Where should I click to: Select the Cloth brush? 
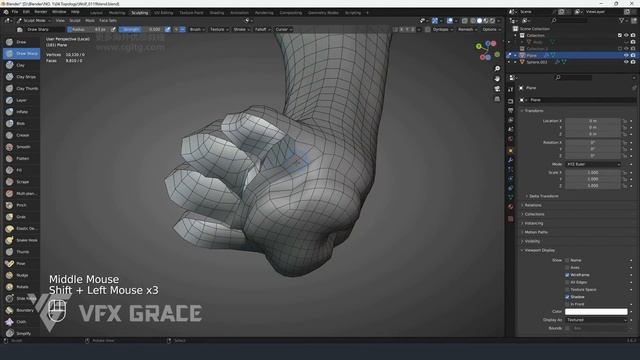click(21, 322)
